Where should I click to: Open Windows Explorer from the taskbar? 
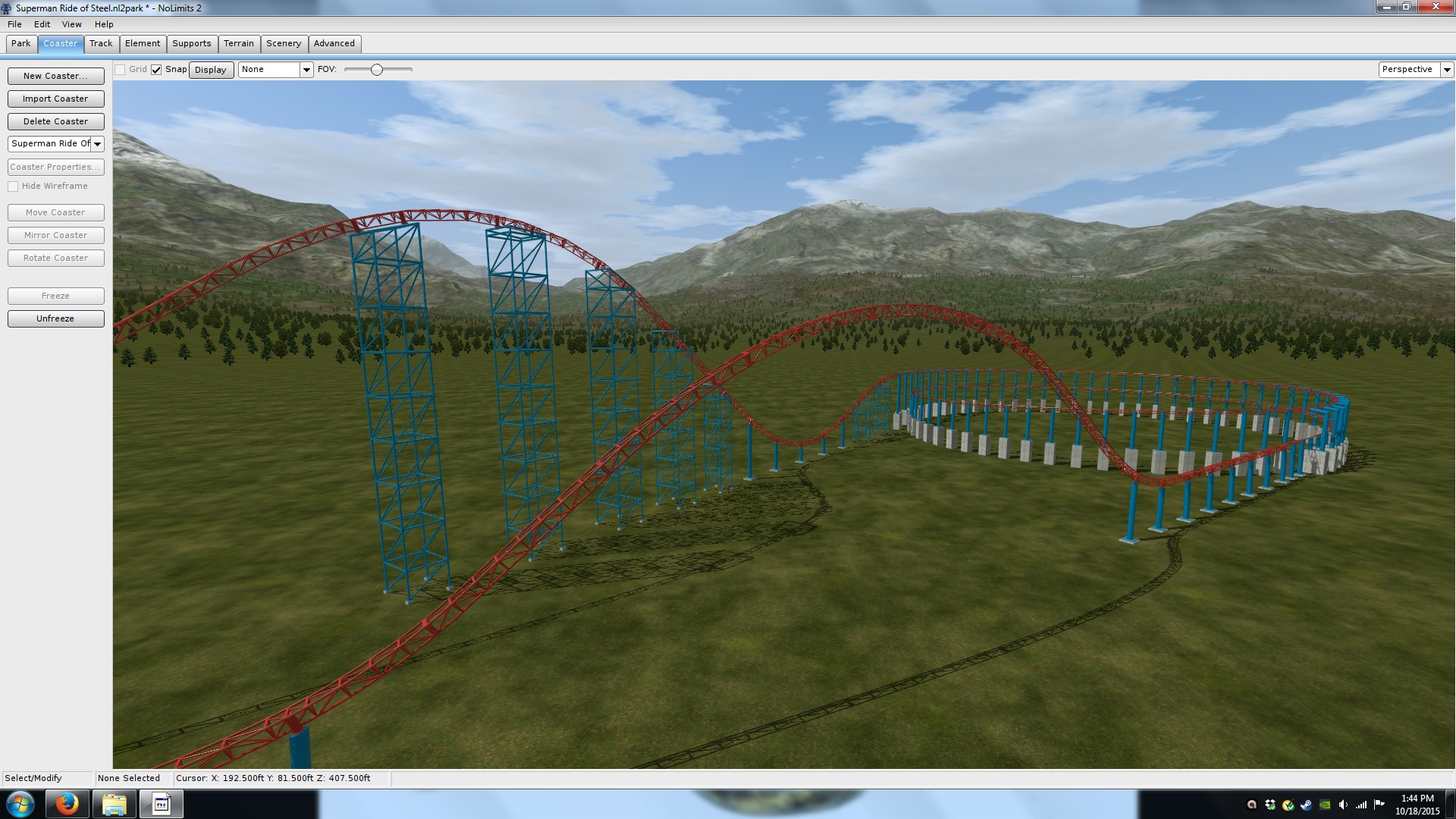coord(114,804)
